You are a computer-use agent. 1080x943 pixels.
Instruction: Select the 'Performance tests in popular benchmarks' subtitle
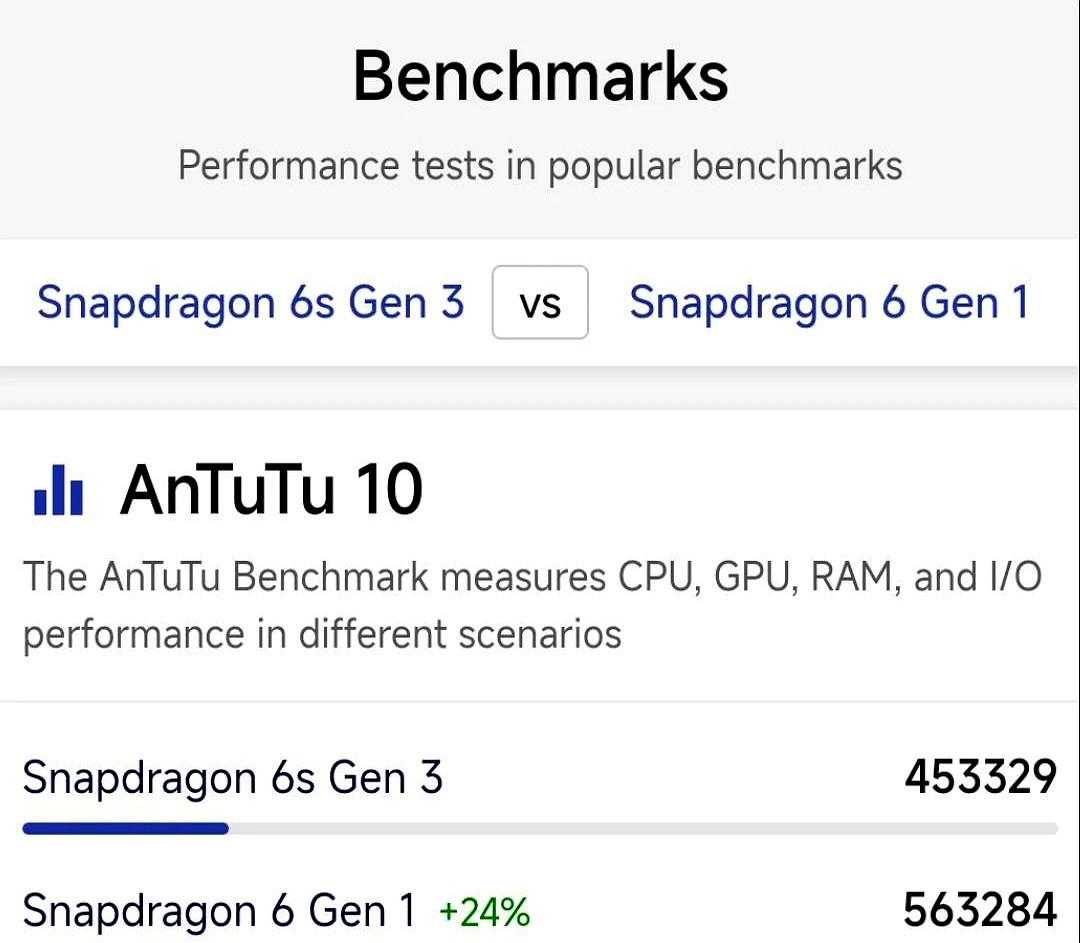(540, 165)
